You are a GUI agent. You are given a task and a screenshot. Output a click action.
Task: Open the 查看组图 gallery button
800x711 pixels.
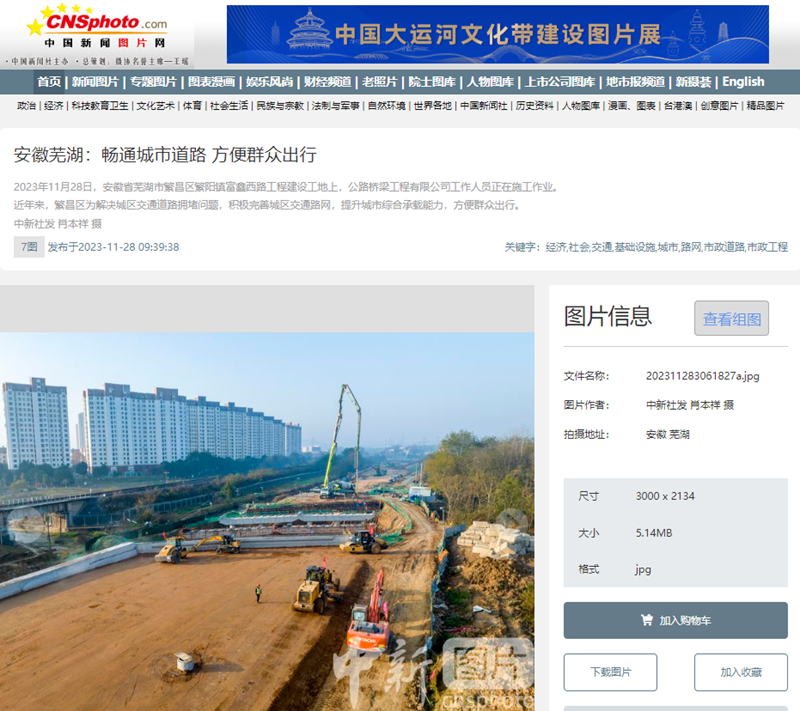point(731,319)
